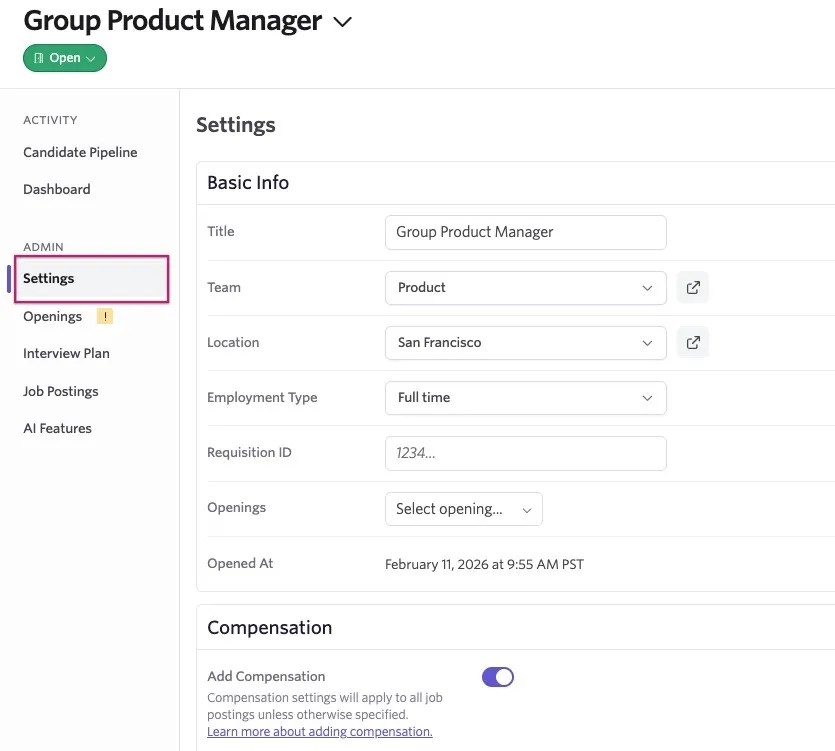The image size is (835, 751).
Task: Open Job Postings in the sidebar
Action: 60,391
